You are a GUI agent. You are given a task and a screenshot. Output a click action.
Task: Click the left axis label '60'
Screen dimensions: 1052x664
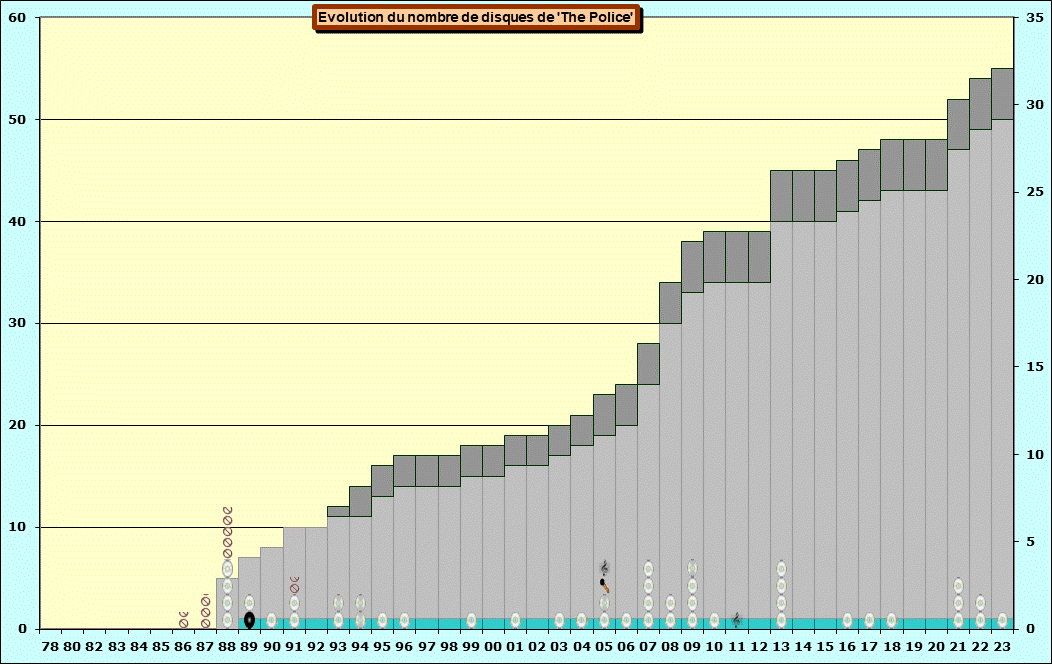[17, 17]
